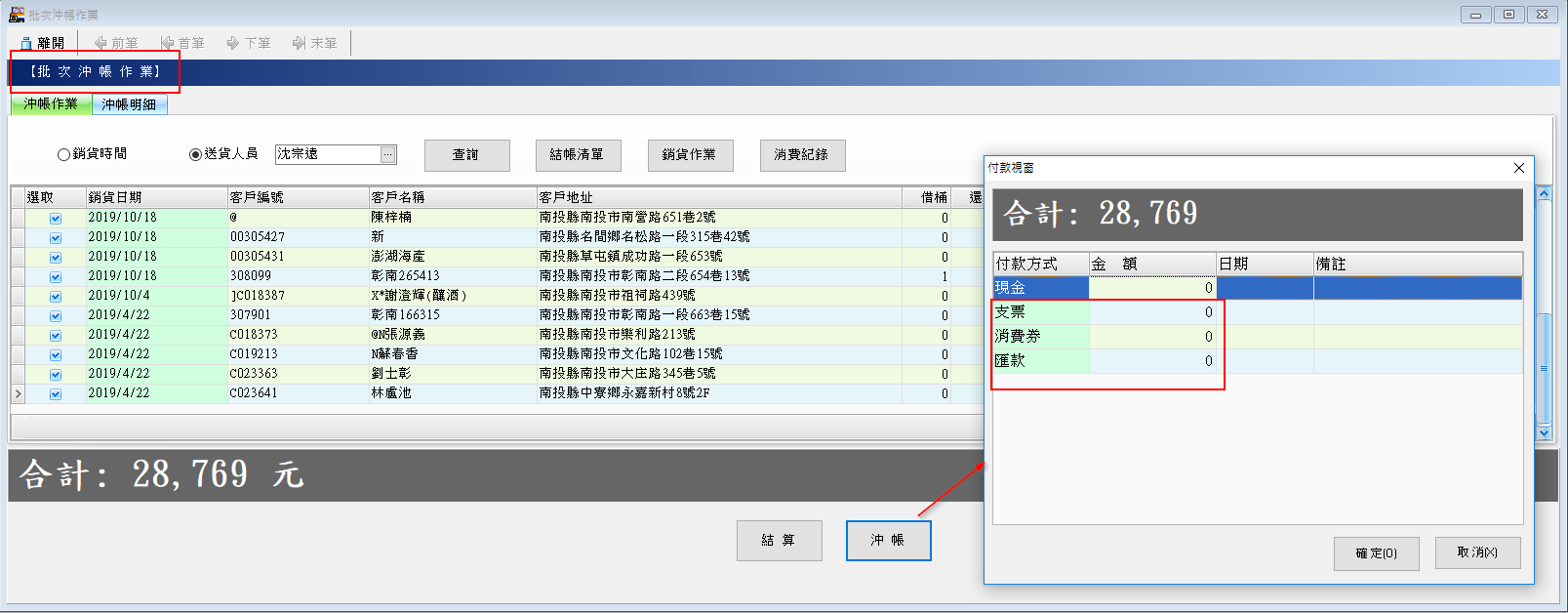Jump to last record with 末筆
The width and height of the screenshot is (1568, 613).
(315, 43)
